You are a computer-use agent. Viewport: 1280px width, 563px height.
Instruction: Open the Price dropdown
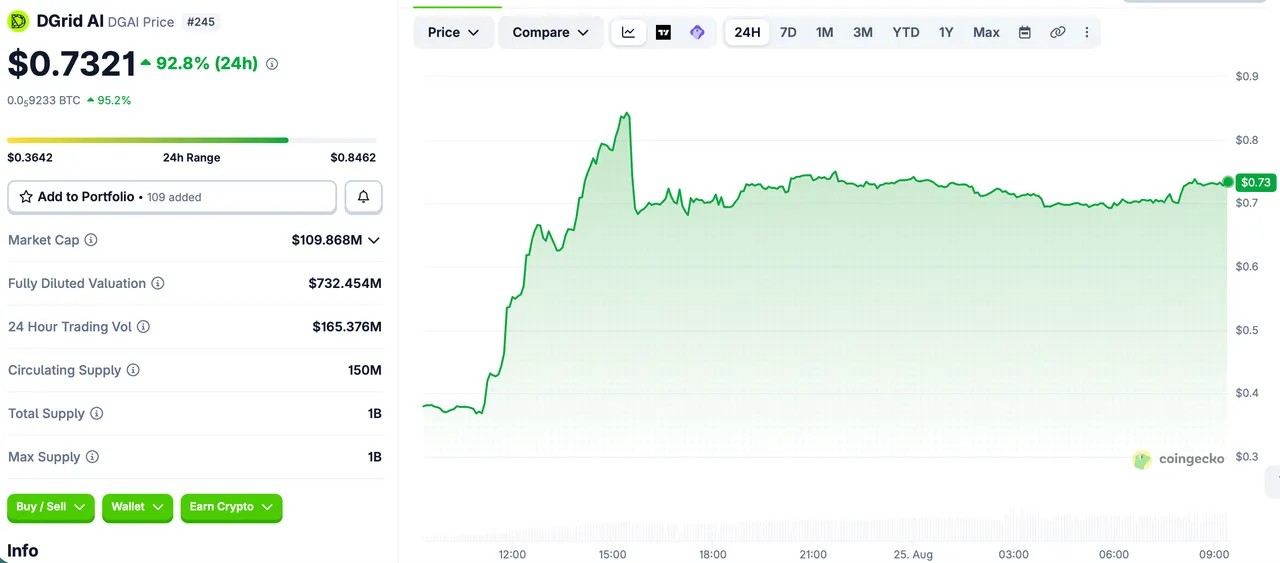click(454, 32)
